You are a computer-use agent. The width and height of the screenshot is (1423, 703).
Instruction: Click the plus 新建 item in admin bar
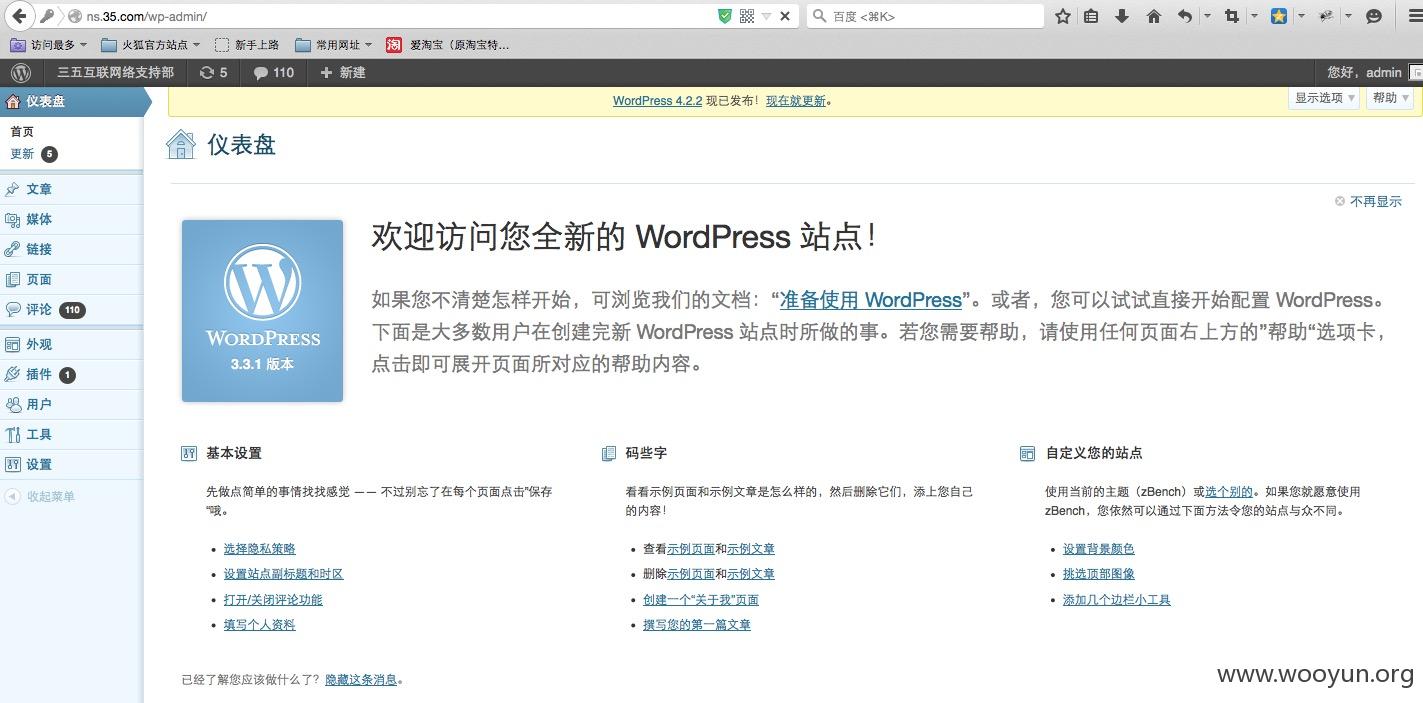coord(343,72)
